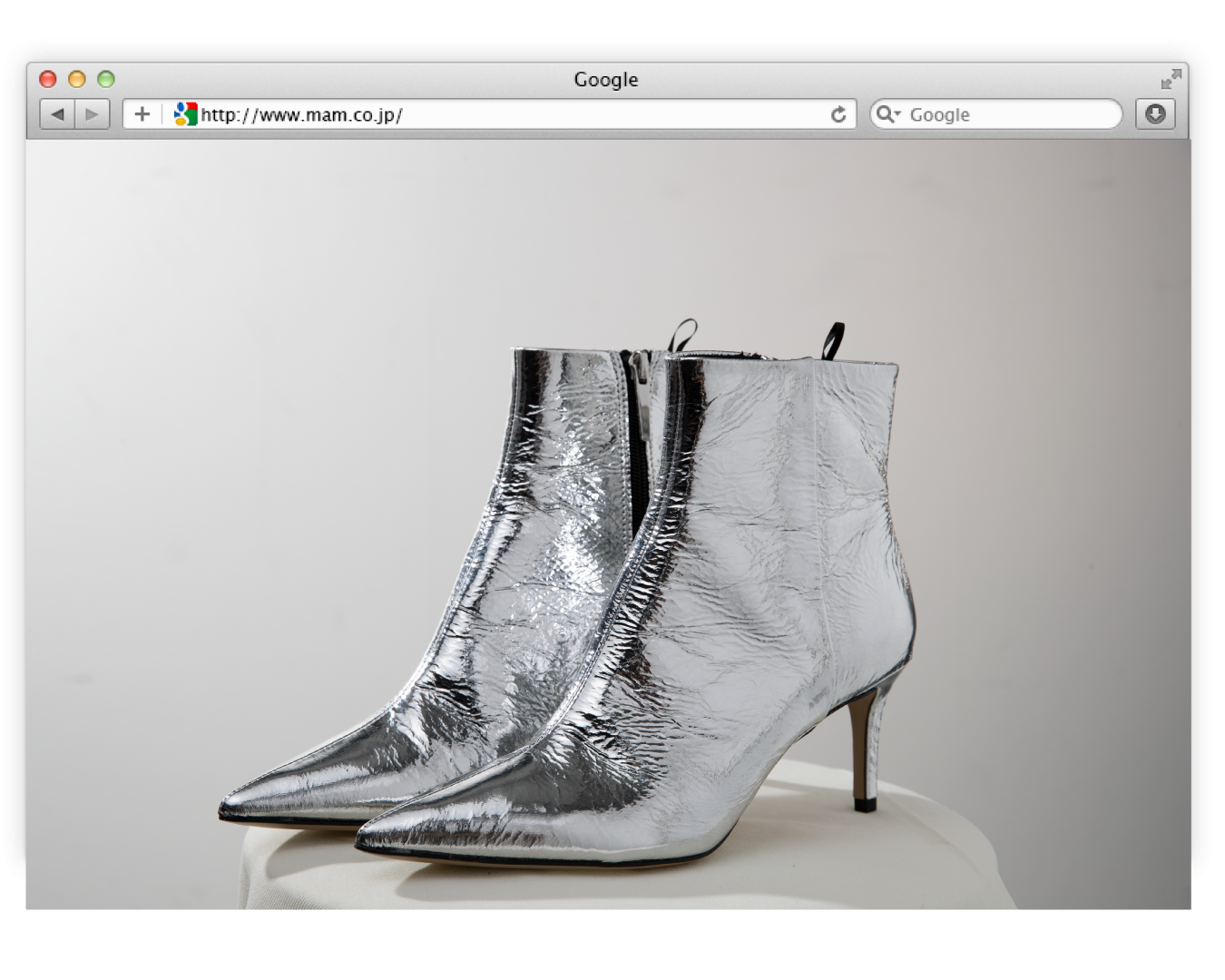Close the window with red button

click(x=48, y=79)
